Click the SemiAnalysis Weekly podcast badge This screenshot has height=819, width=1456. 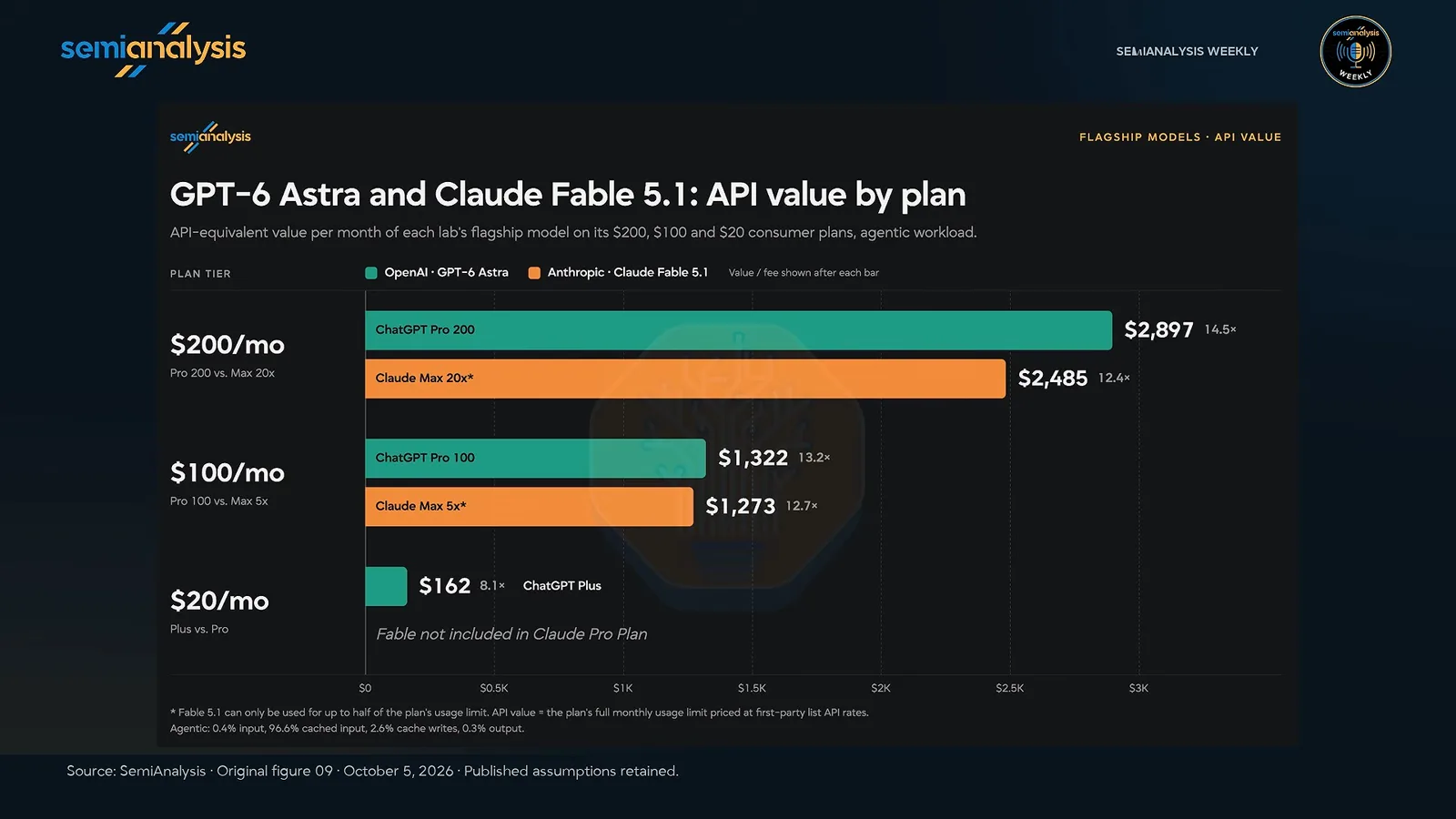pos(1356,52)
